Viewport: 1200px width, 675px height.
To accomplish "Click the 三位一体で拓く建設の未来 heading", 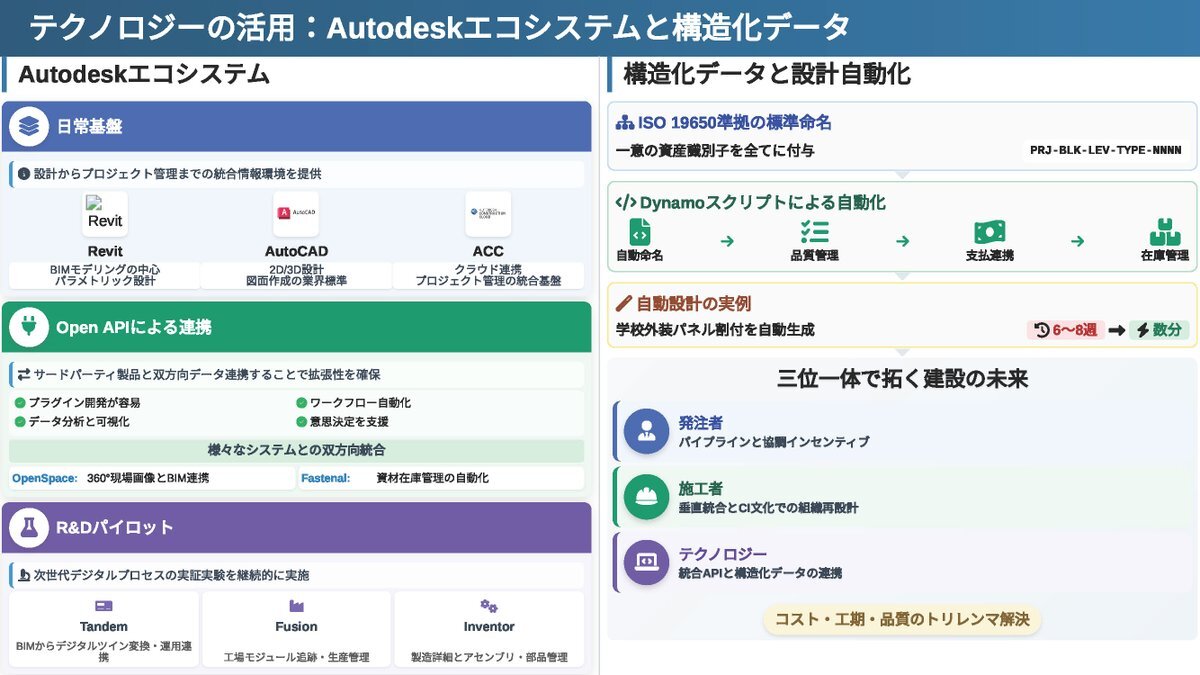I will click(903, 378).
